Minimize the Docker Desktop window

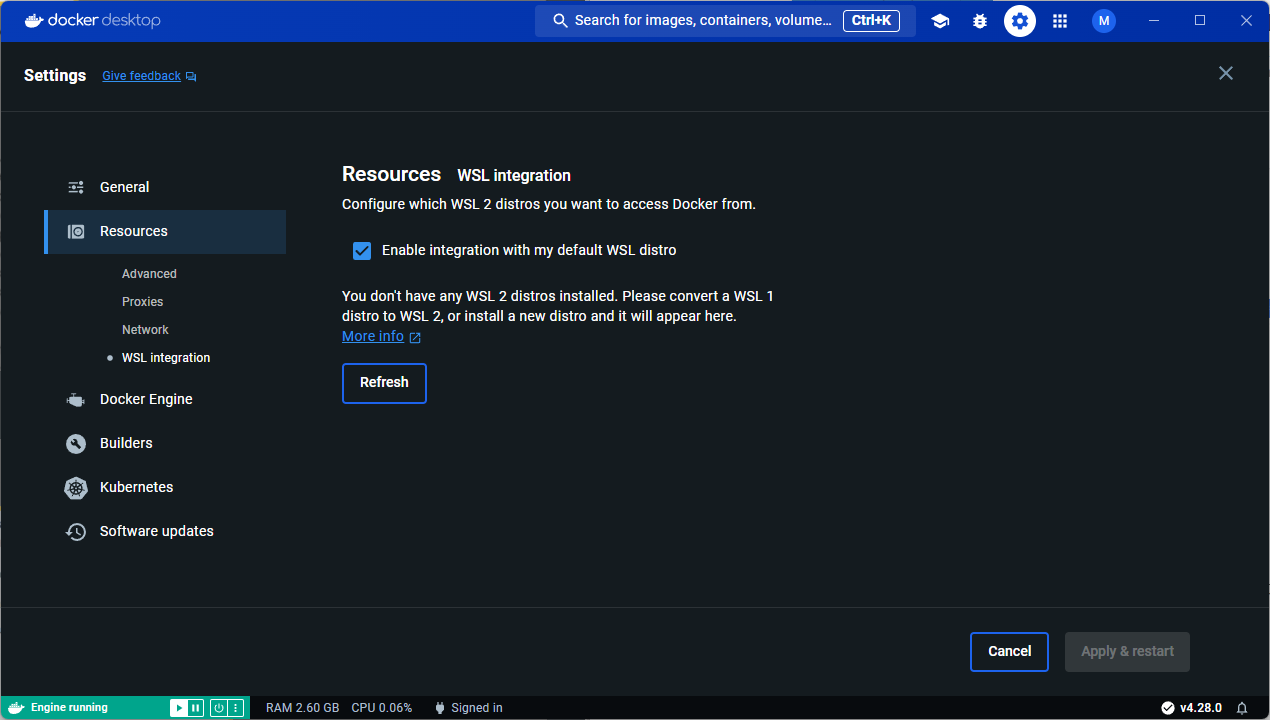click(x=1155, y=21)
